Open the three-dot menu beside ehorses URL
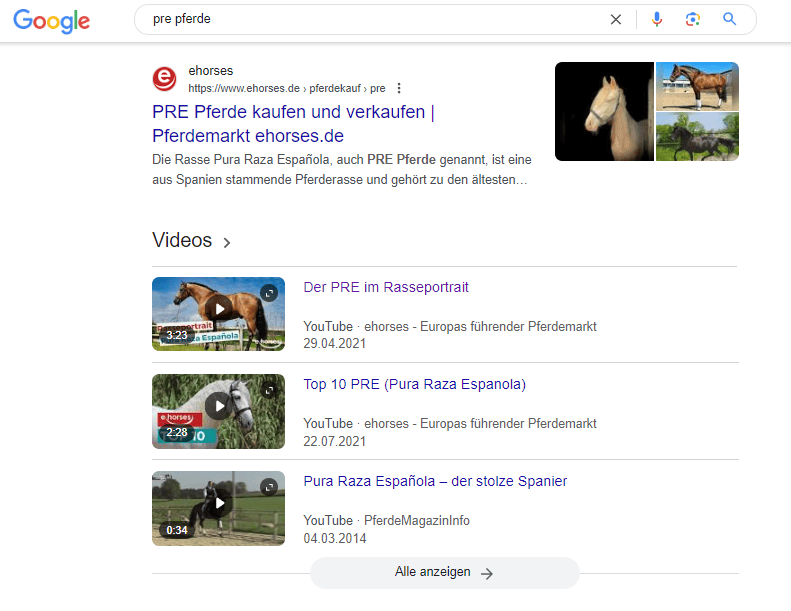791x611 pixels. click(399, 88)
